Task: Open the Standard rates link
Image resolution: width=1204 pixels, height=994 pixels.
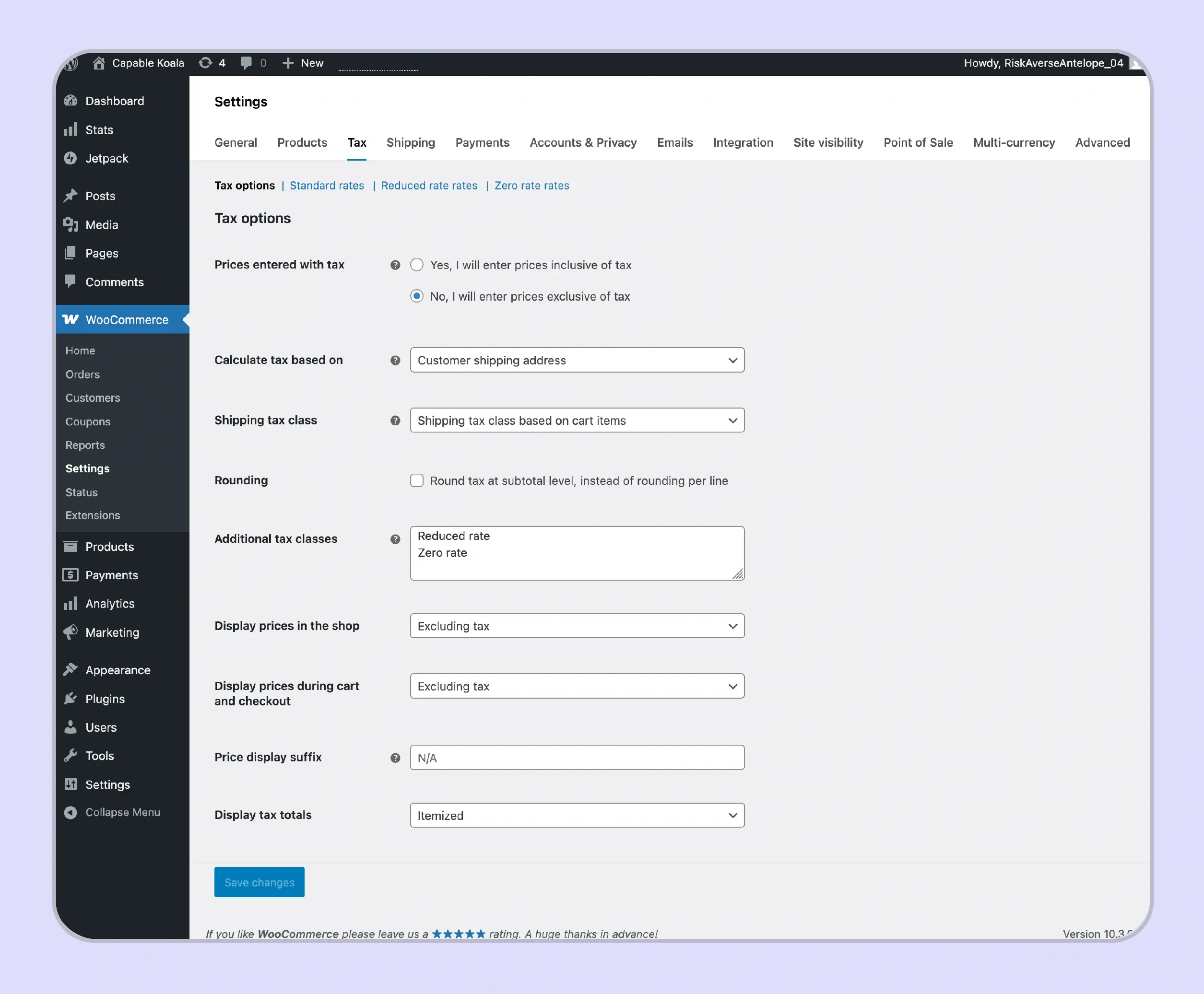Action: click(327, 186)
